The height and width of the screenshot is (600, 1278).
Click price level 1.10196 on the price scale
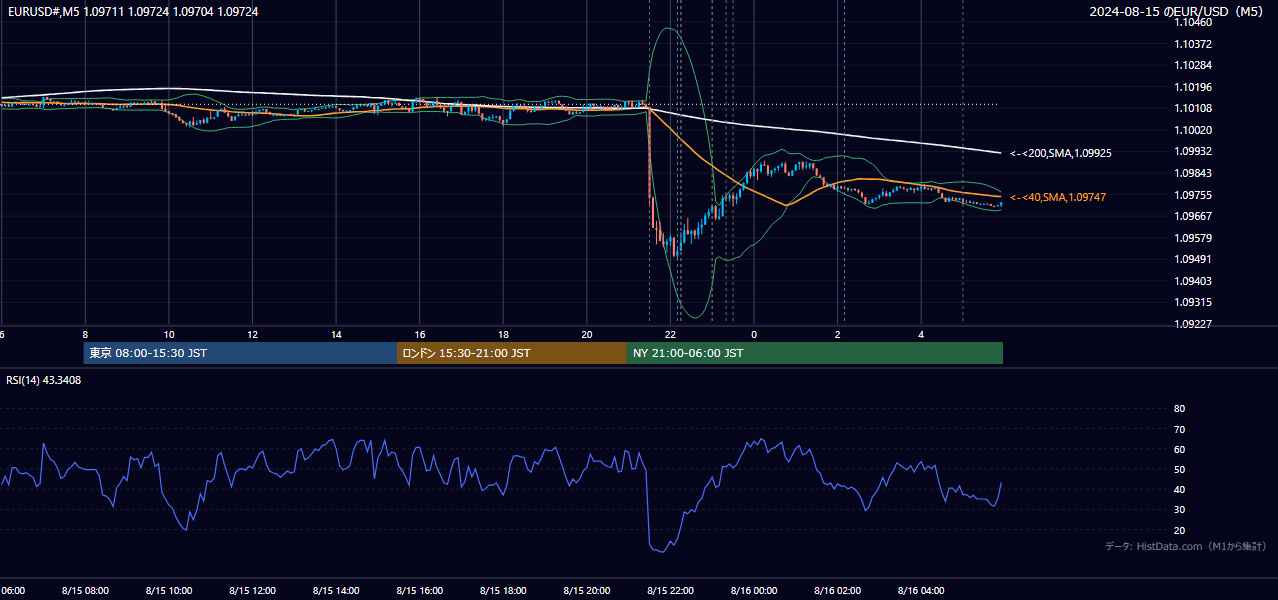click(x=1192, y=87)
